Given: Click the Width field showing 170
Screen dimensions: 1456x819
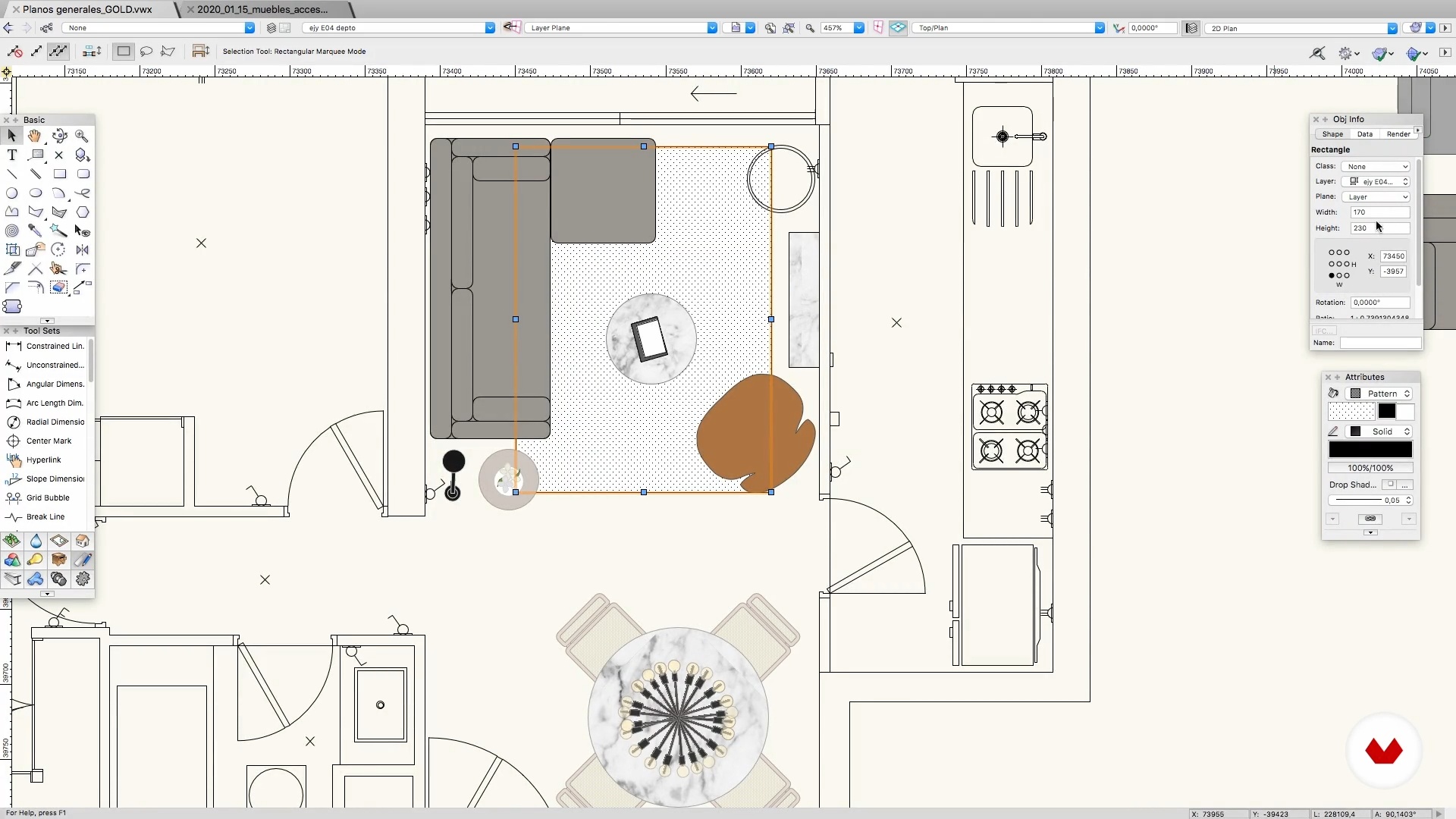Looking at the screenshot, I should coord(1379,212).
